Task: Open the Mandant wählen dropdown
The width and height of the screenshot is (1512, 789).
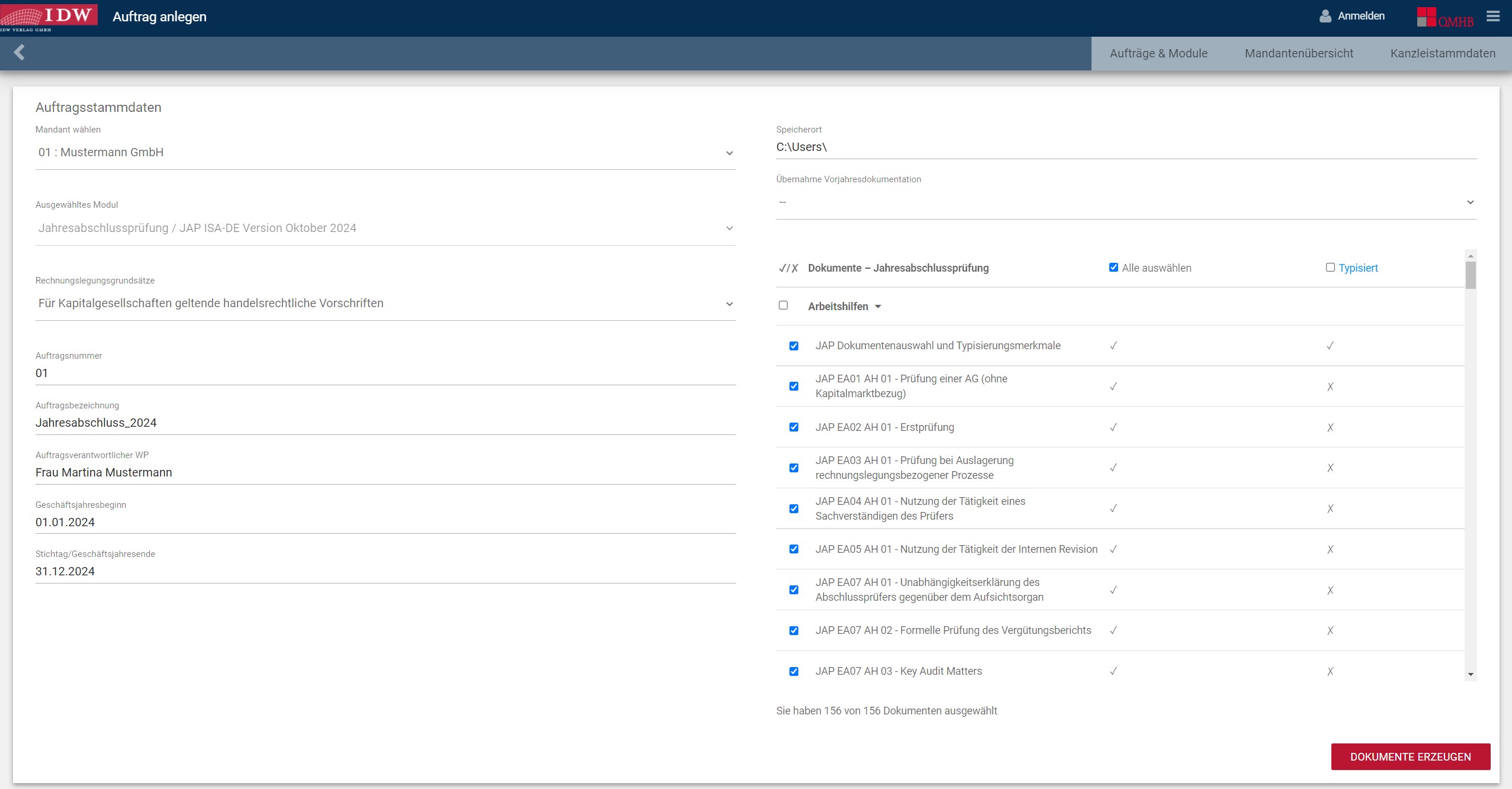Action: pyautogui.click(x=385, y=153)
